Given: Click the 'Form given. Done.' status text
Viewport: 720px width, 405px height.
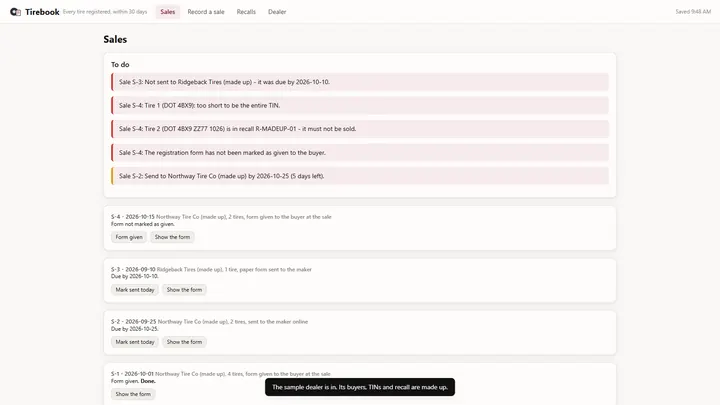Looking at the screenshot, I should [x=133, y=381].
